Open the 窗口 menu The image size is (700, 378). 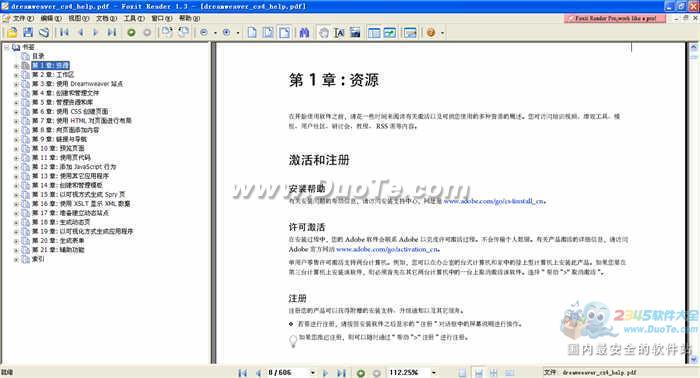click(x=162, y=18)
